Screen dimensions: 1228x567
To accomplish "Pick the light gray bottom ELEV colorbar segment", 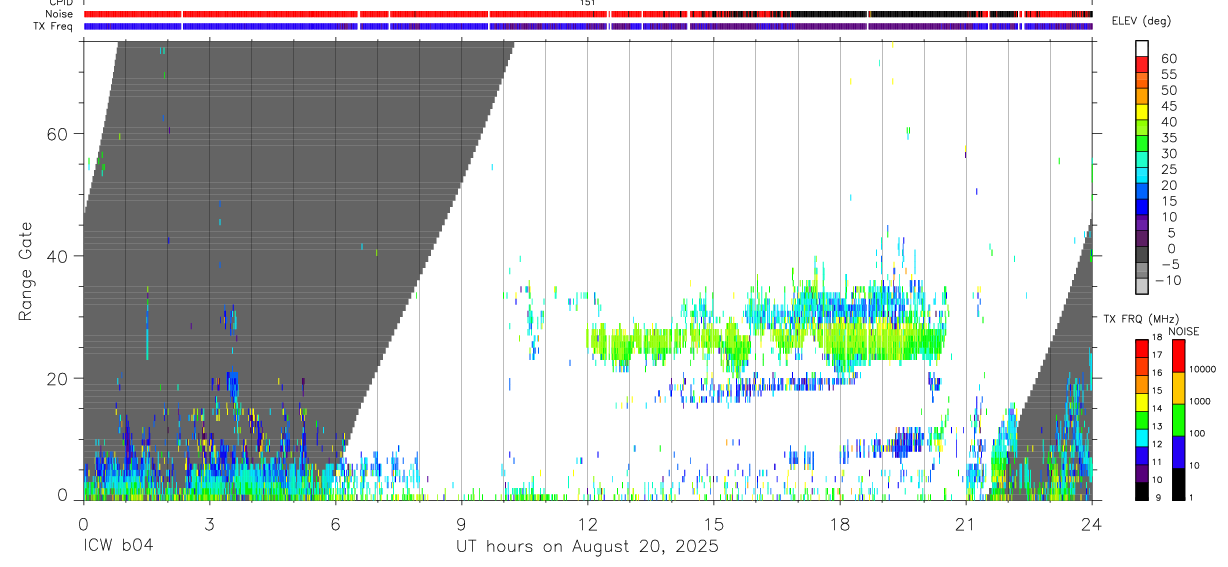I will pos(1142,285).
